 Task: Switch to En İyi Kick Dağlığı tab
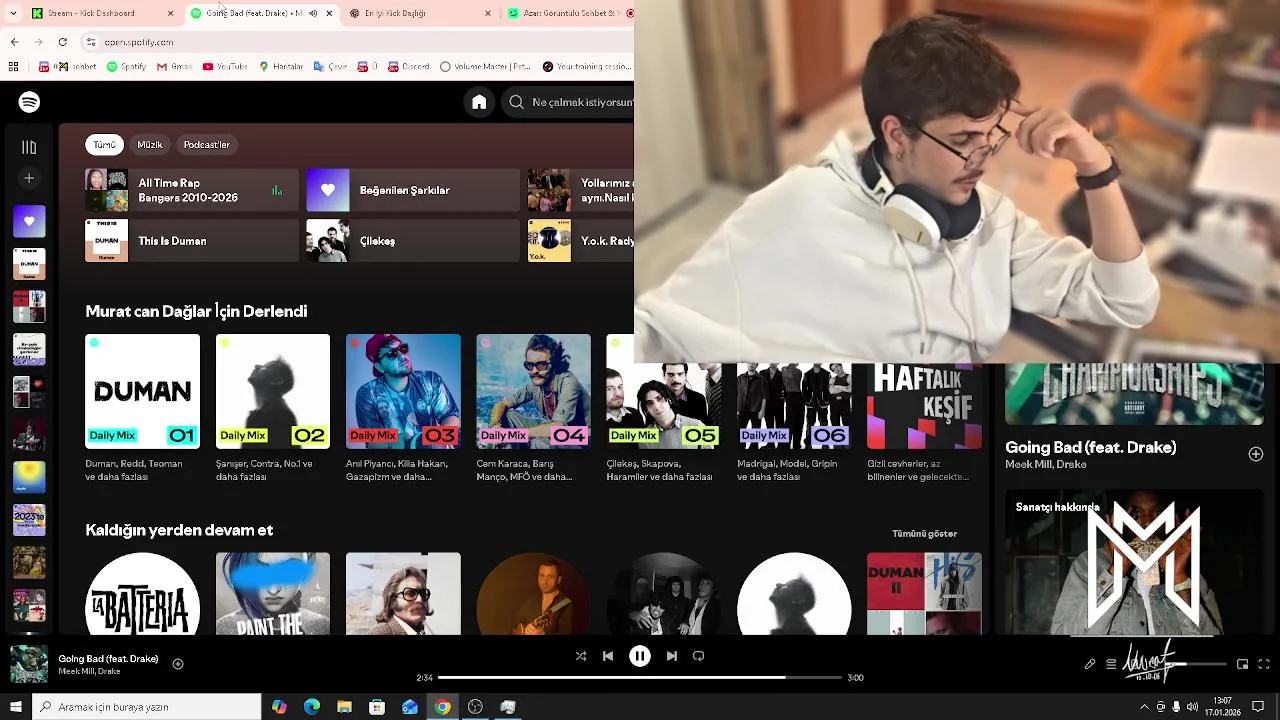pyautogui.click(x=420, y=13)
